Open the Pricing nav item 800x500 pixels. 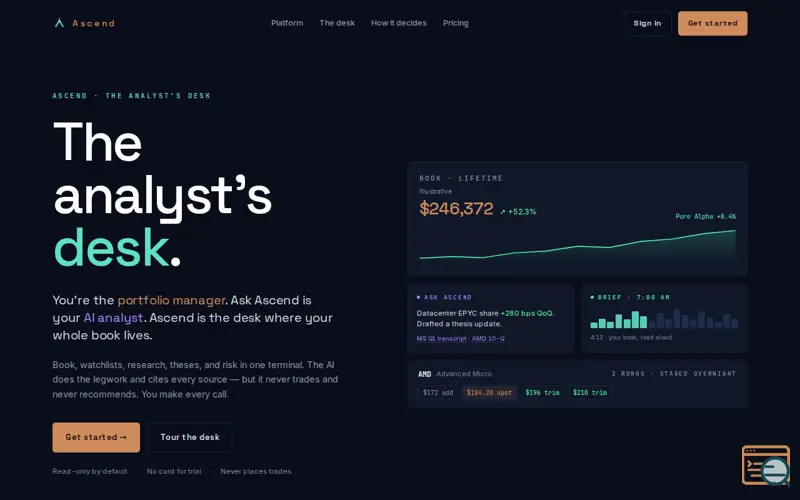click(456, 23)
